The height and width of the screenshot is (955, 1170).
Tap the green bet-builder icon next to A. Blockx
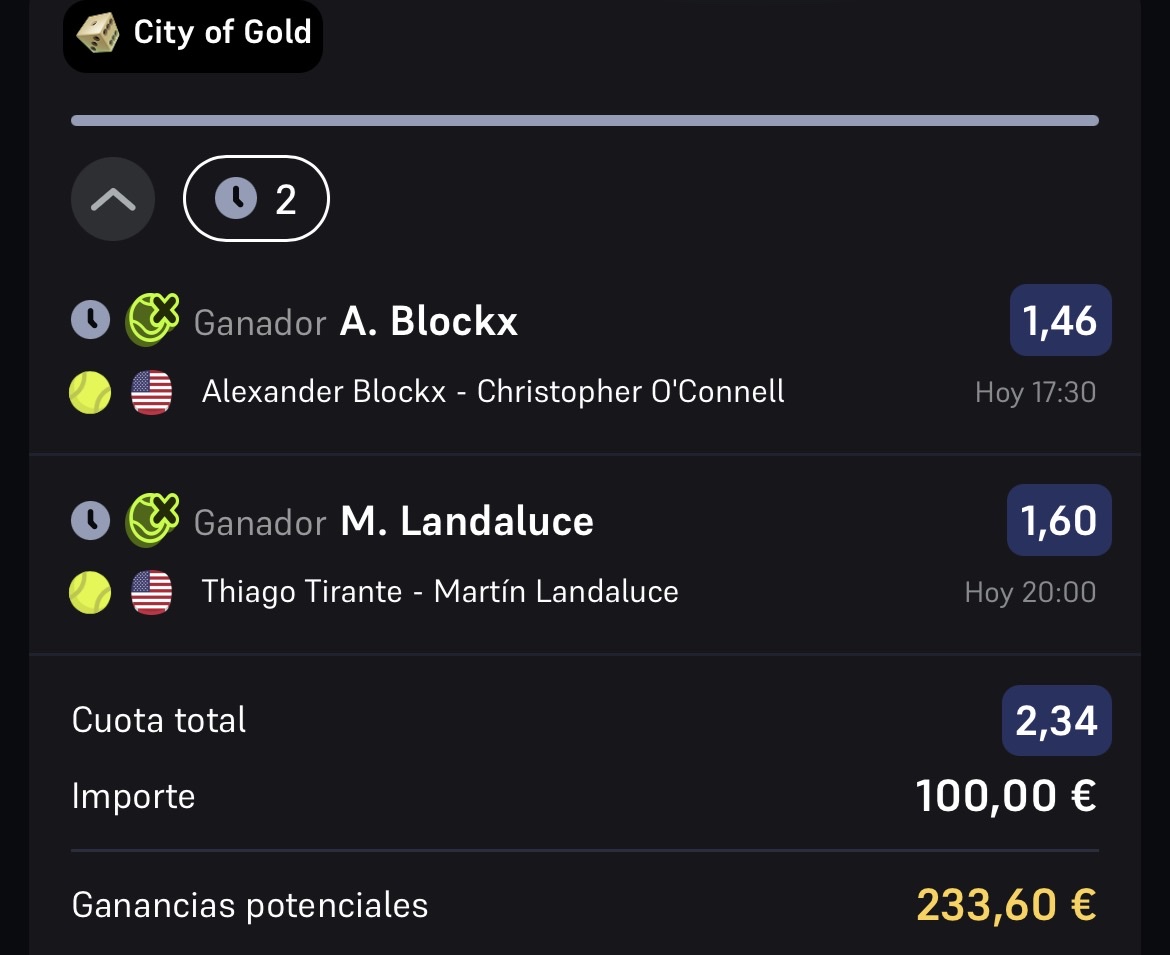click(152, 319)
